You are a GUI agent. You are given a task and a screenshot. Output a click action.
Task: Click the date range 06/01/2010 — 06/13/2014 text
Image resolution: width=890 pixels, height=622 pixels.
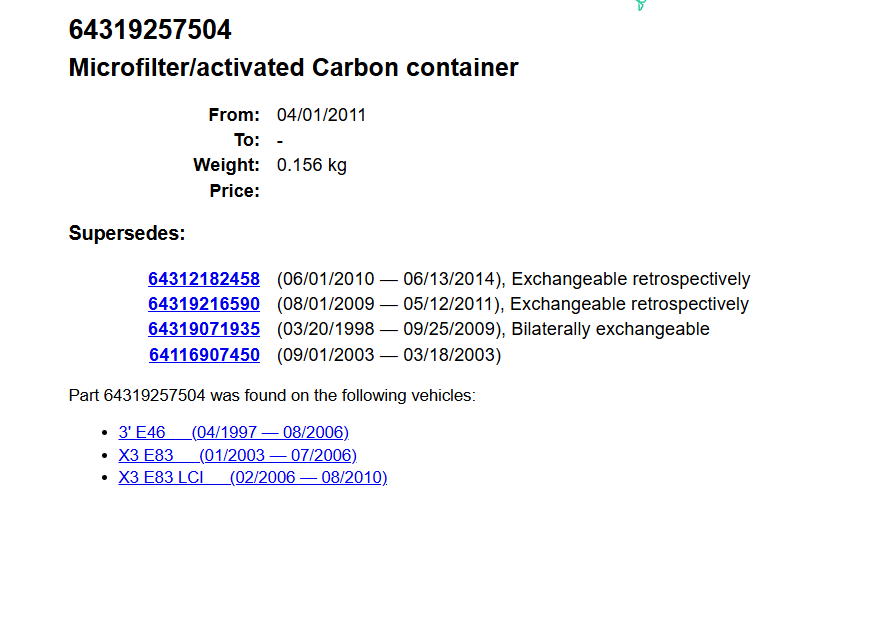point(391,279)
